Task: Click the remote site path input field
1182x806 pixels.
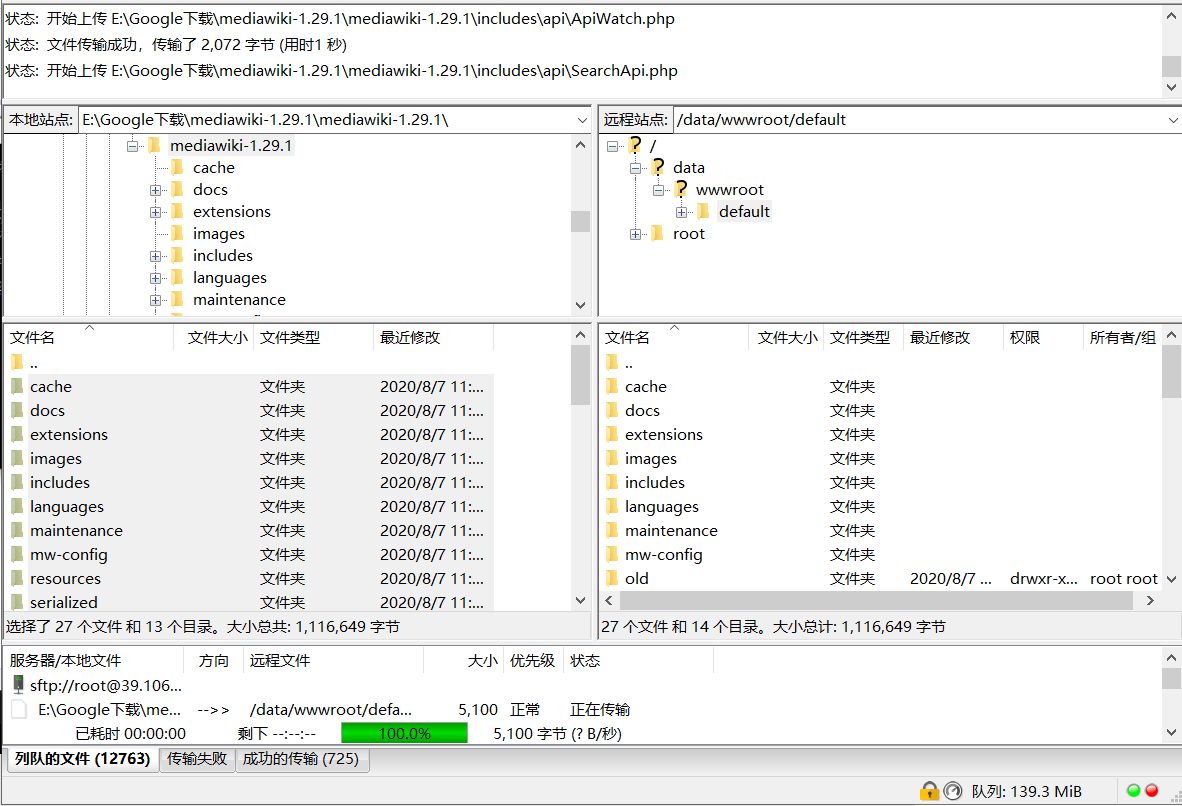Action: (x=919, y=120)
